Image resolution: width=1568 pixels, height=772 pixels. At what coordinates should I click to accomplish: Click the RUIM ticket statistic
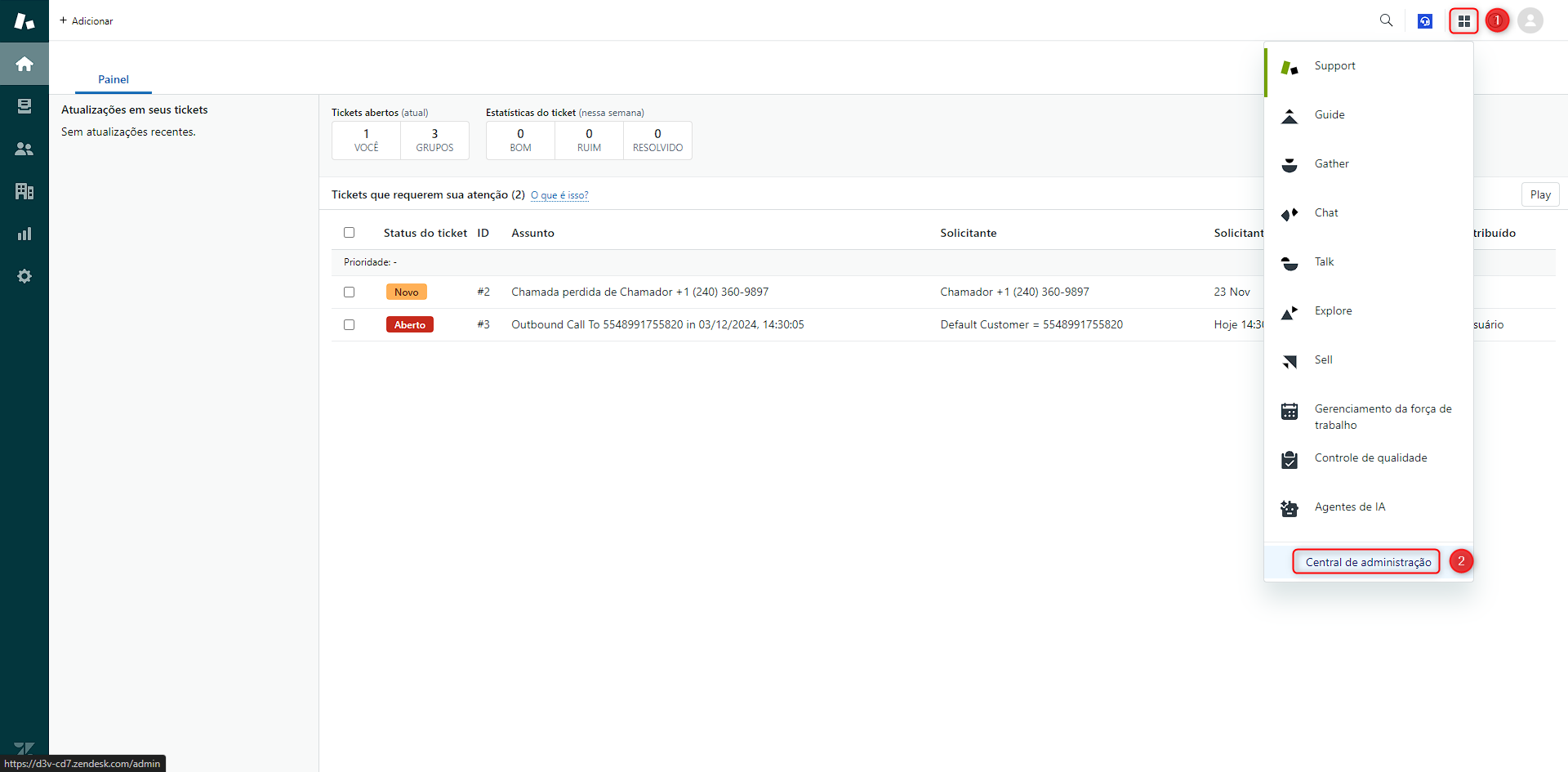point(589,141)
